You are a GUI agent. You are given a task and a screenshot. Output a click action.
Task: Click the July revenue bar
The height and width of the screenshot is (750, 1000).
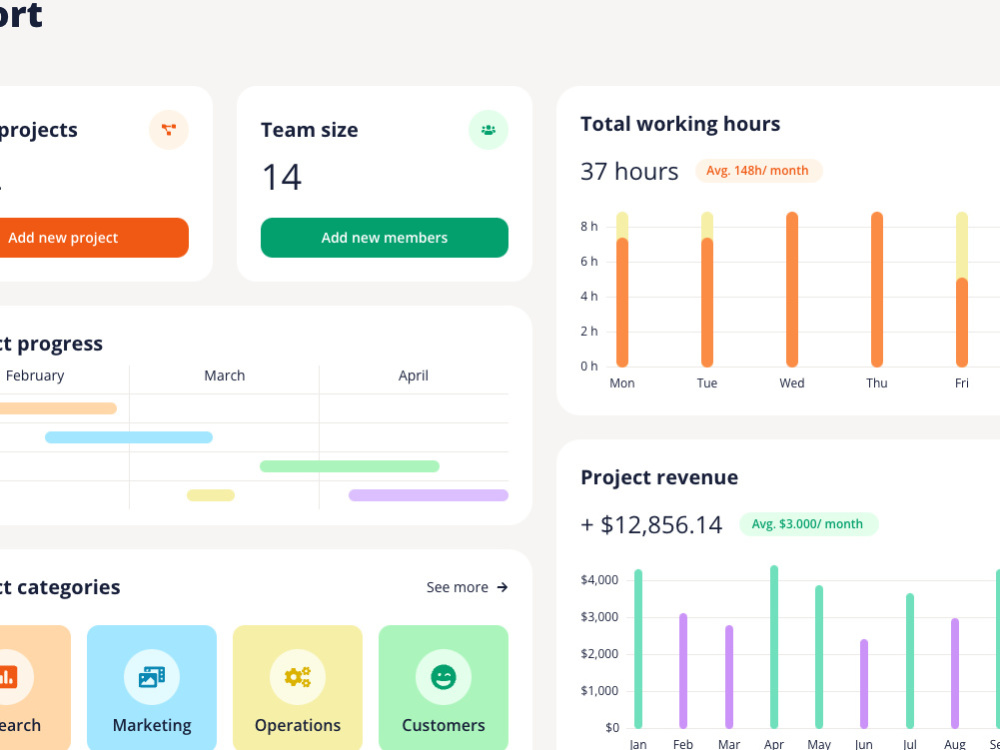910,661
